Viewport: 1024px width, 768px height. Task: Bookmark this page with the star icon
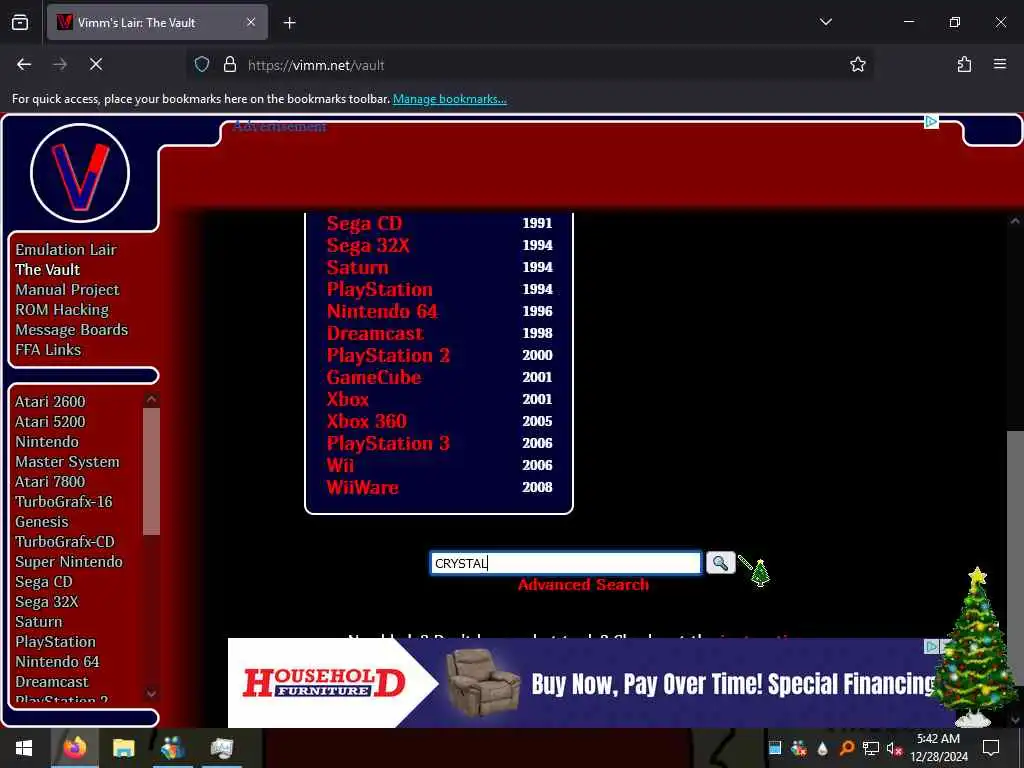pos(857,65)
